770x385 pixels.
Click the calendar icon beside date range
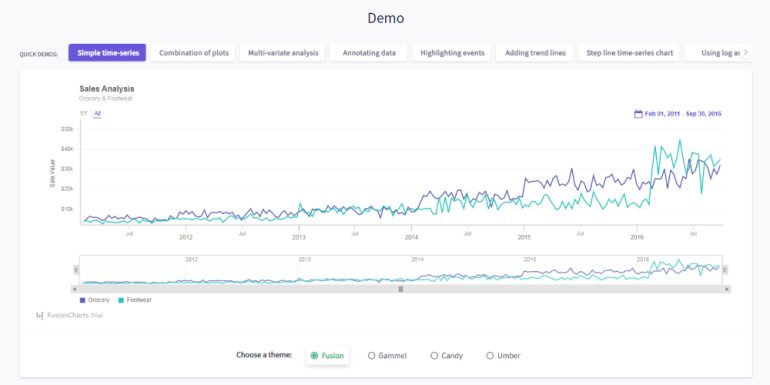coord(638,114)
